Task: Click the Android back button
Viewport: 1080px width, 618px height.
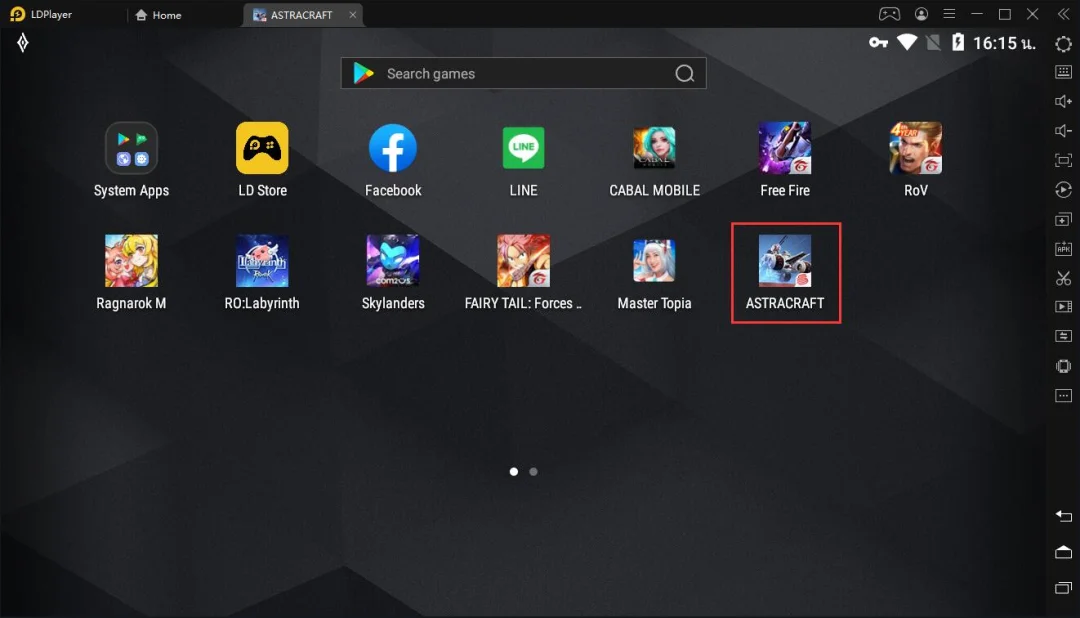Action: (1063, 516)
